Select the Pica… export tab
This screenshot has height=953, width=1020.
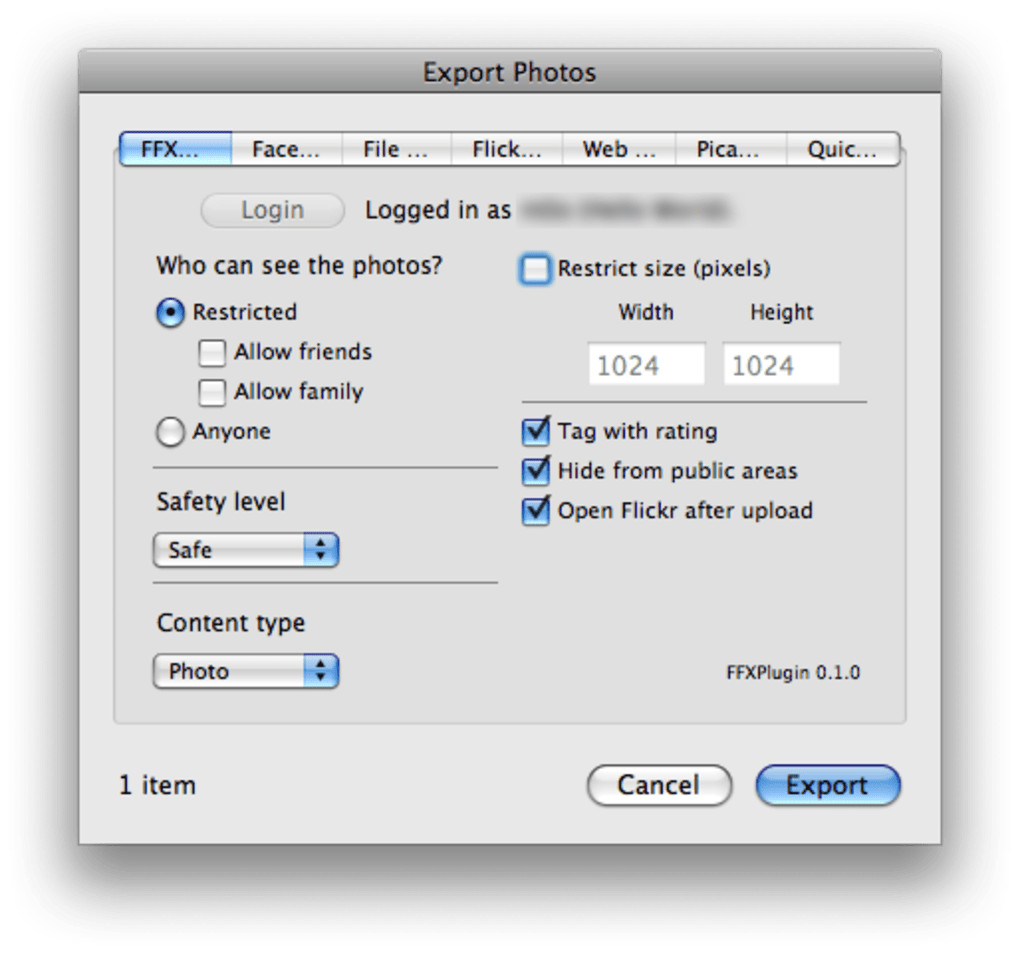point(729,150)
